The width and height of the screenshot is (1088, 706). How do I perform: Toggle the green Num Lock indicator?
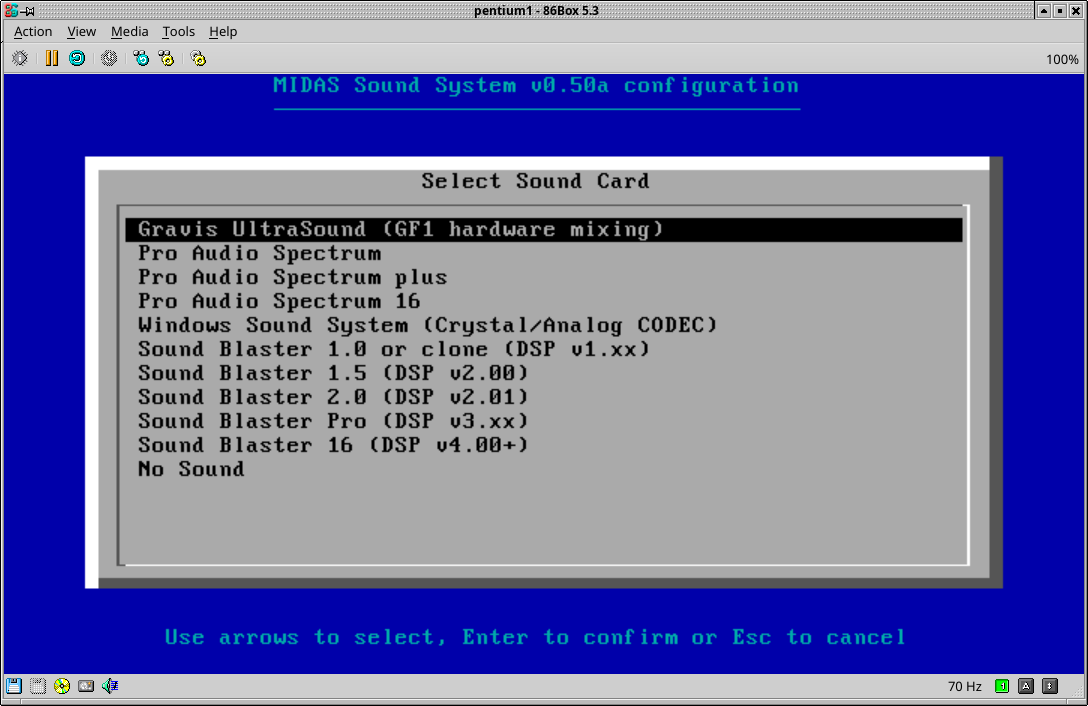[x=1002, y=686]
